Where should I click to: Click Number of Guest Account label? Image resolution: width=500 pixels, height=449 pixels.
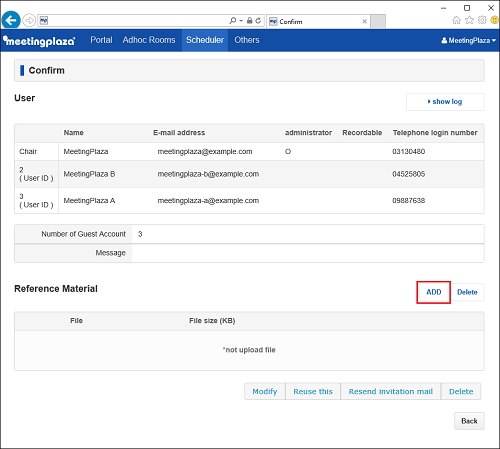84,234
